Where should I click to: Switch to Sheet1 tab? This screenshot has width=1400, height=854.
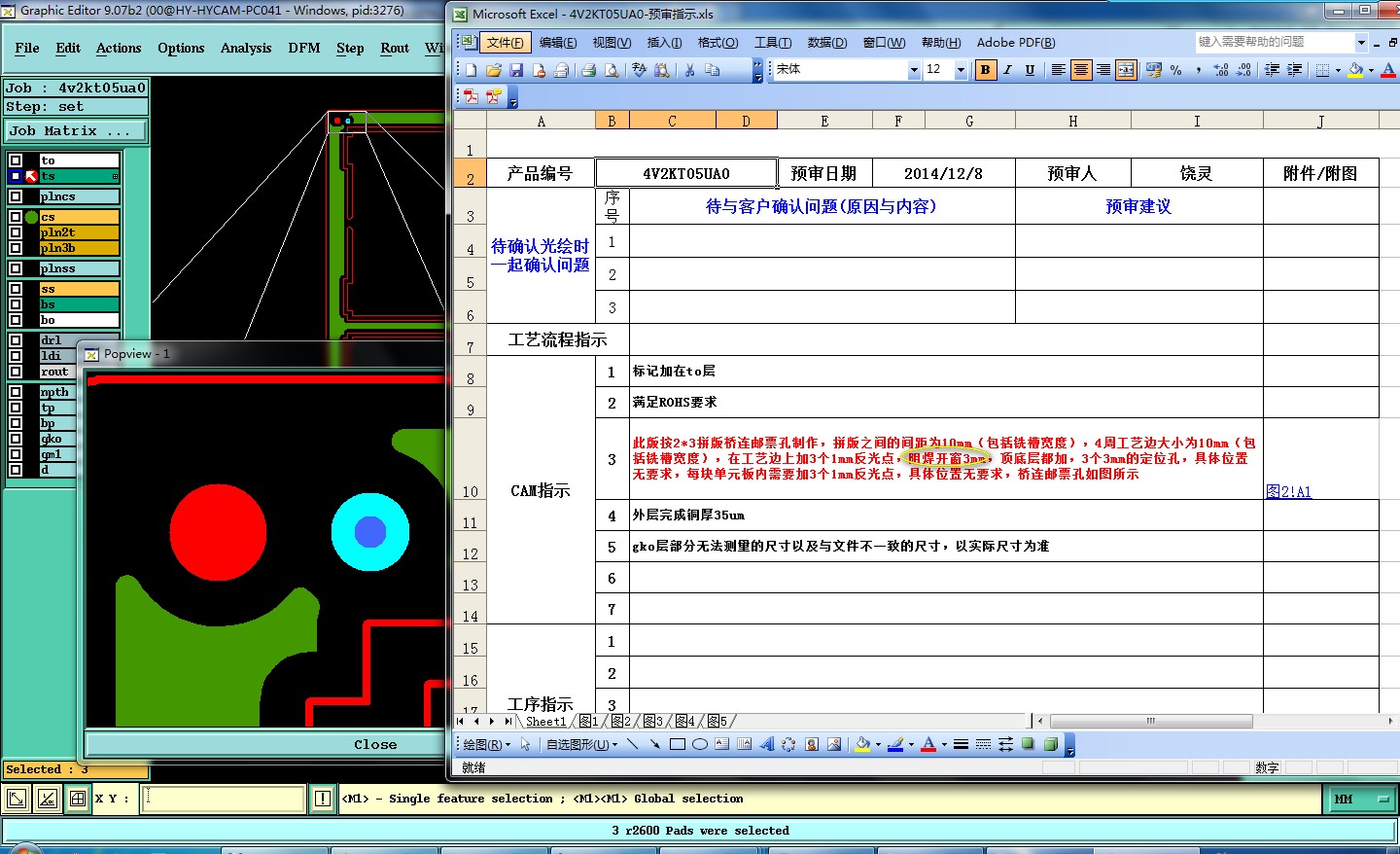[x=545, y=721]
